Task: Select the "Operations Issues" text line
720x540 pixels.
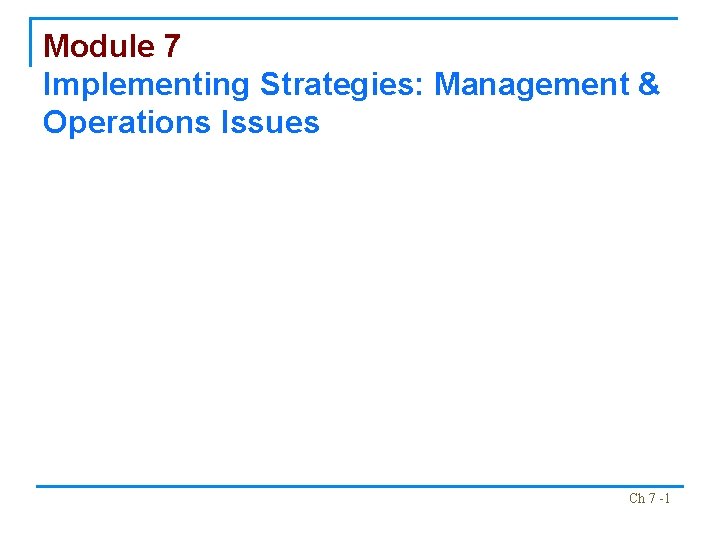Action: click(x=180, y=123)
